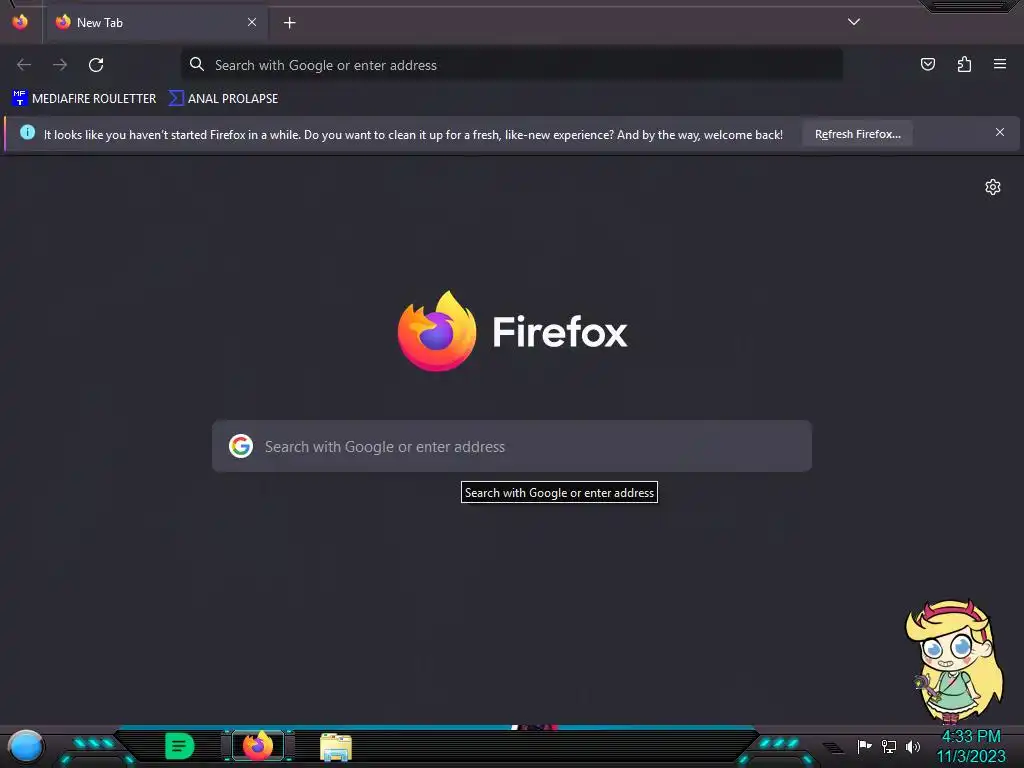Open the second bookmark in the bookmarks toolbar
1024x768 pixels.
(223, 99)
